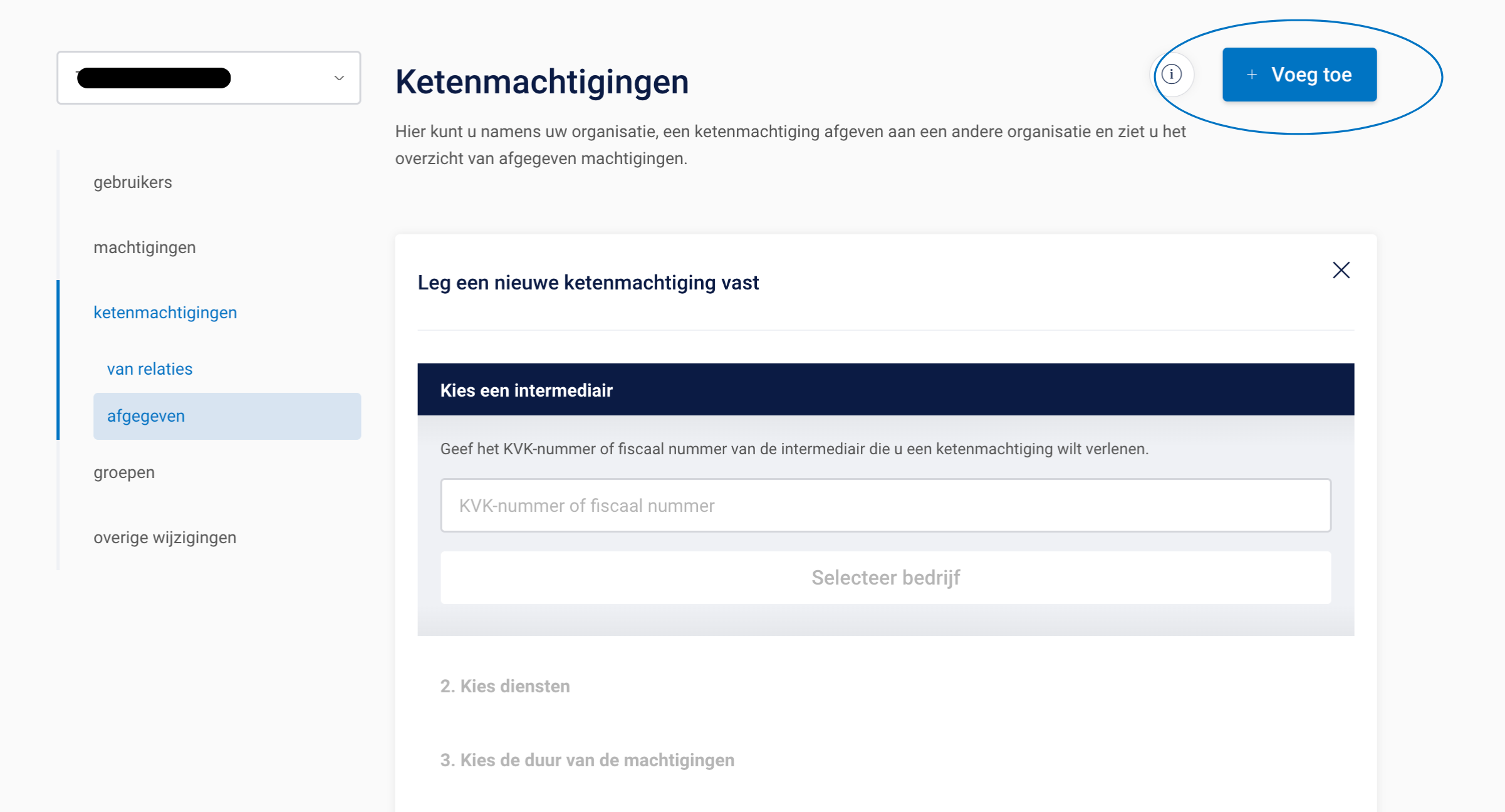The height and width of the screenshot is (812, 1505).
Task: Open the van relaties submenu item
Action: (x=150, y=369)
